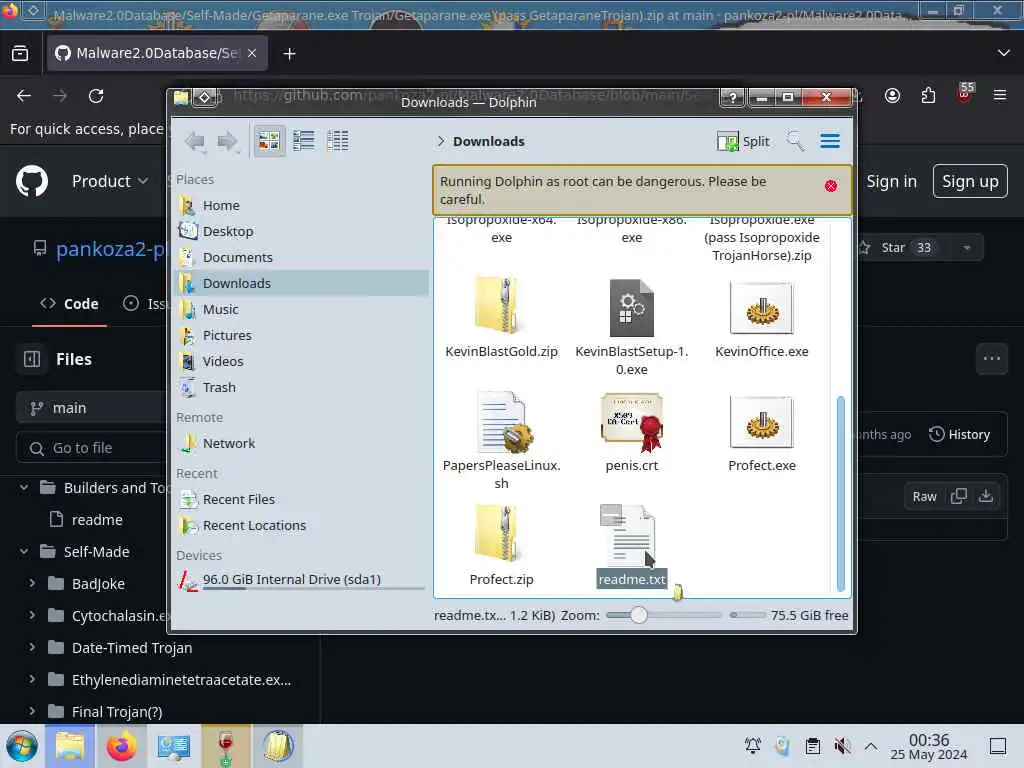The height and width of the screenshot is (768, 1024).
Task: Open Dolphin window help button
Action: 733,97
